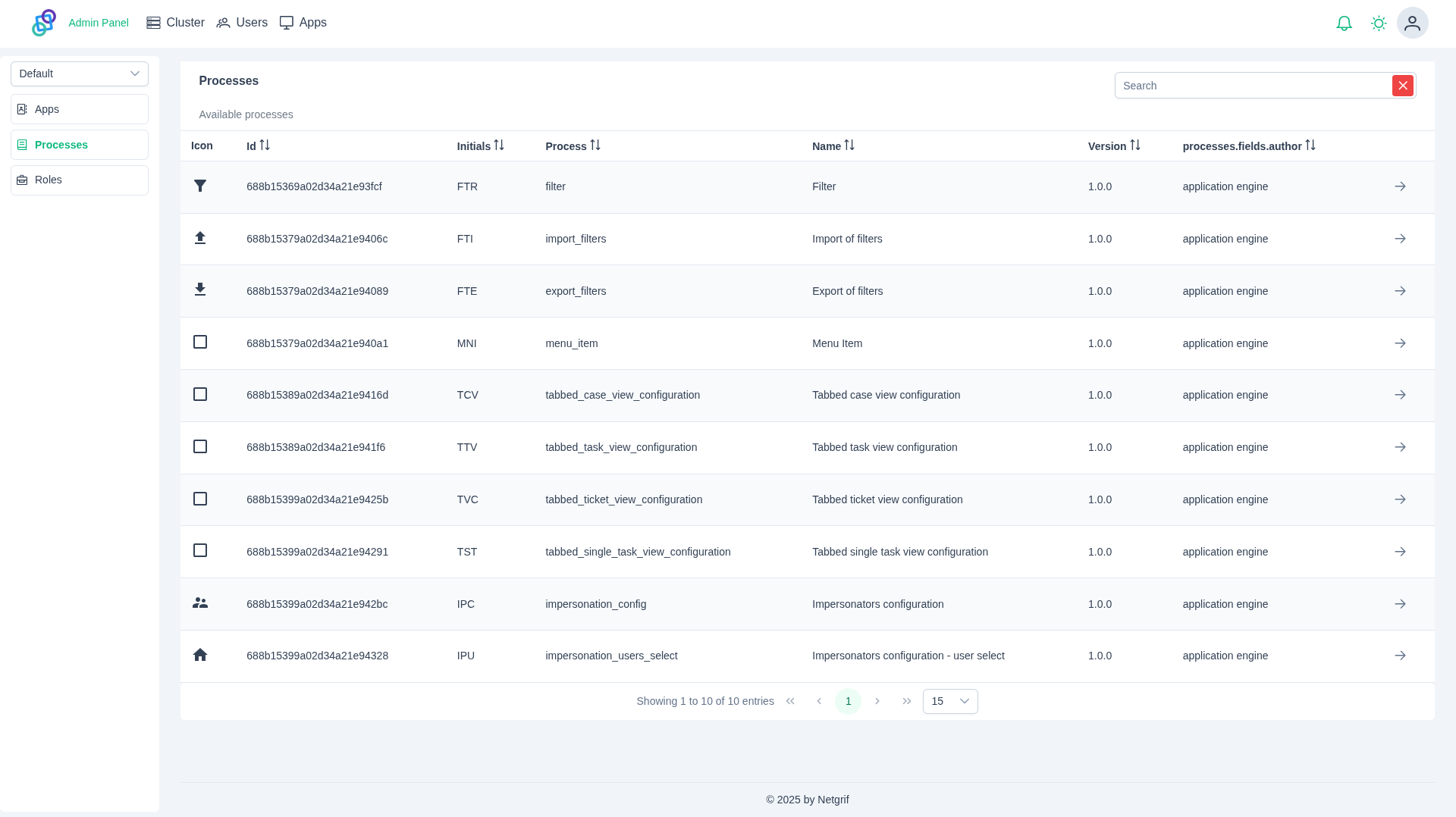Open the rows-per-page dropdown showing 15
Viewport: 1456px width, 817px height.
949,701
